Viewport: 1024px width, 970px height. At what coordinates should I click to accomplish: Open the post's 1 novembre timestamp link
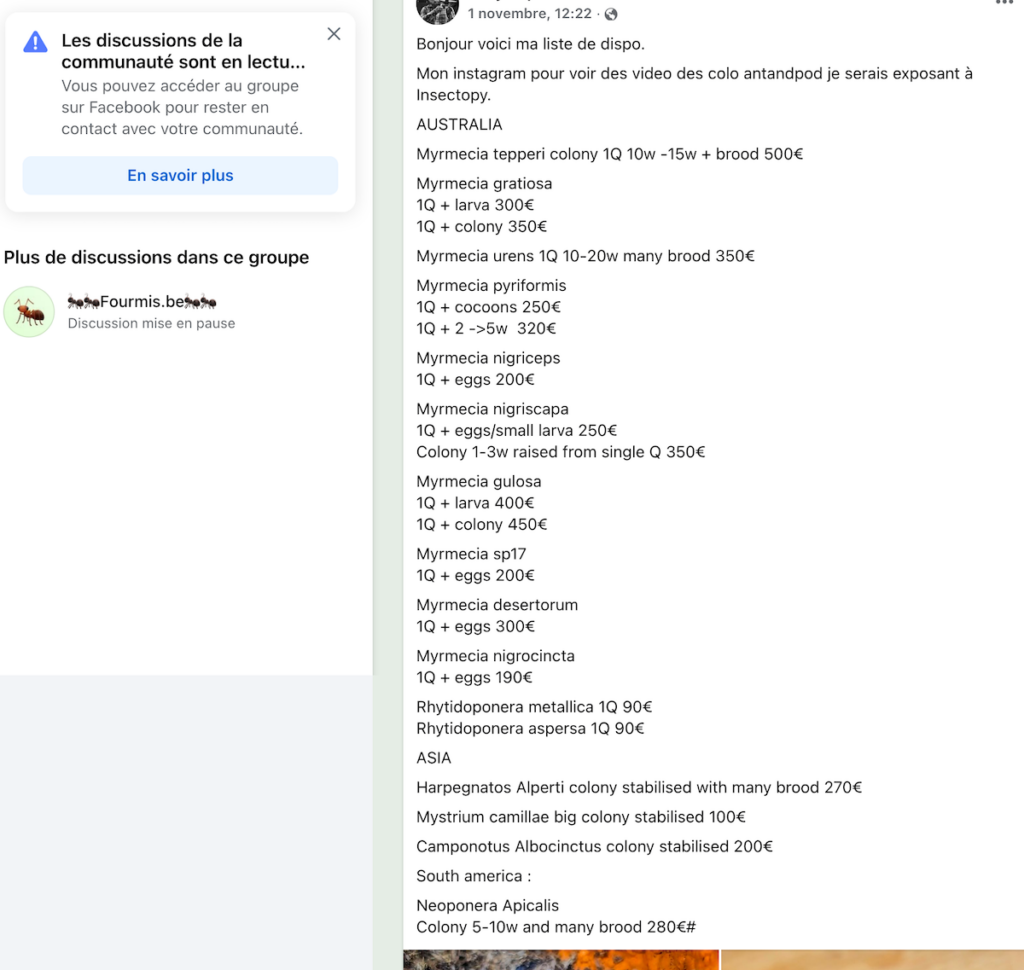[x=529, y=14]
